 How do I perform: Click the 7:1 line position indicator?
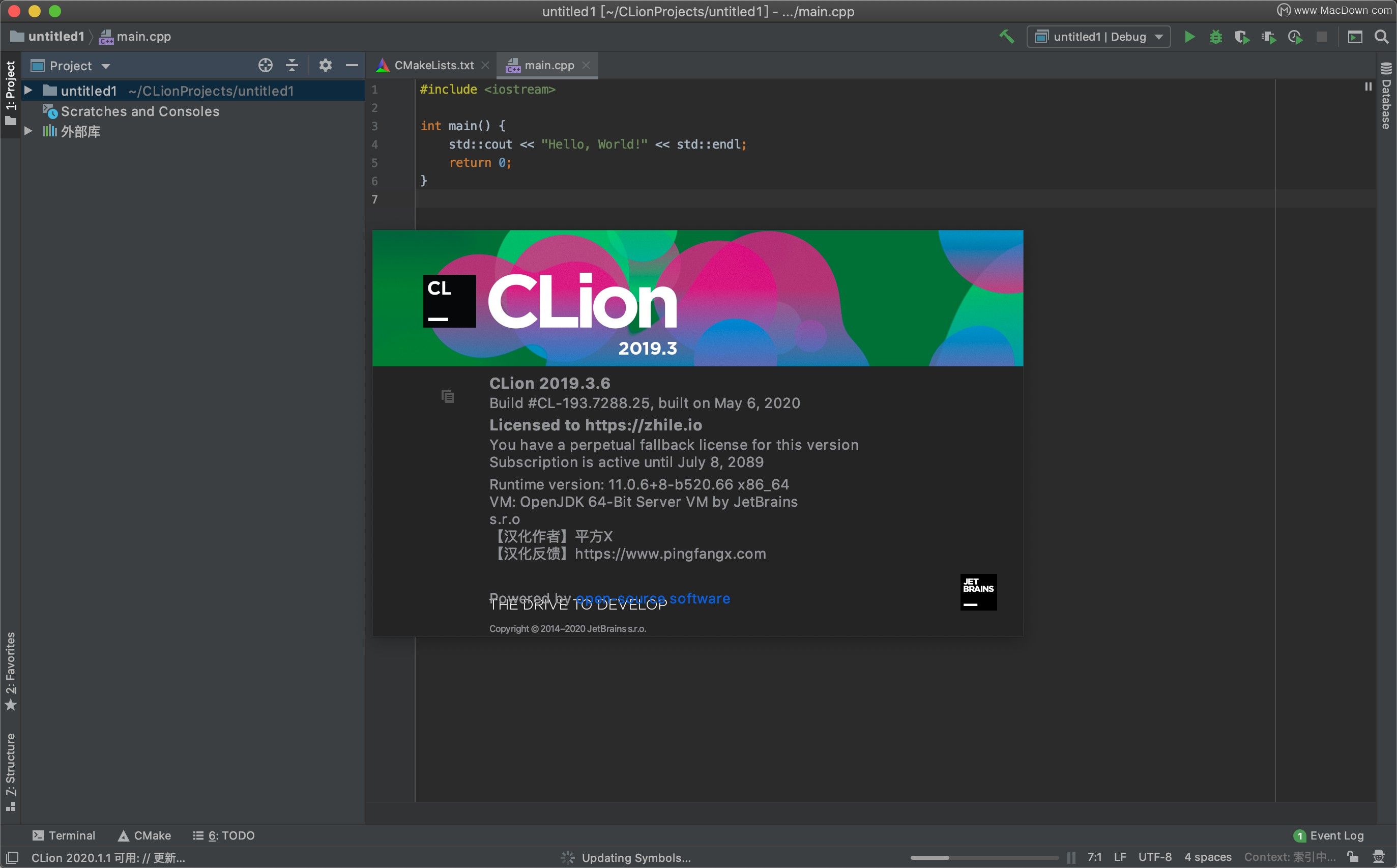click(x=1094, y=857)
